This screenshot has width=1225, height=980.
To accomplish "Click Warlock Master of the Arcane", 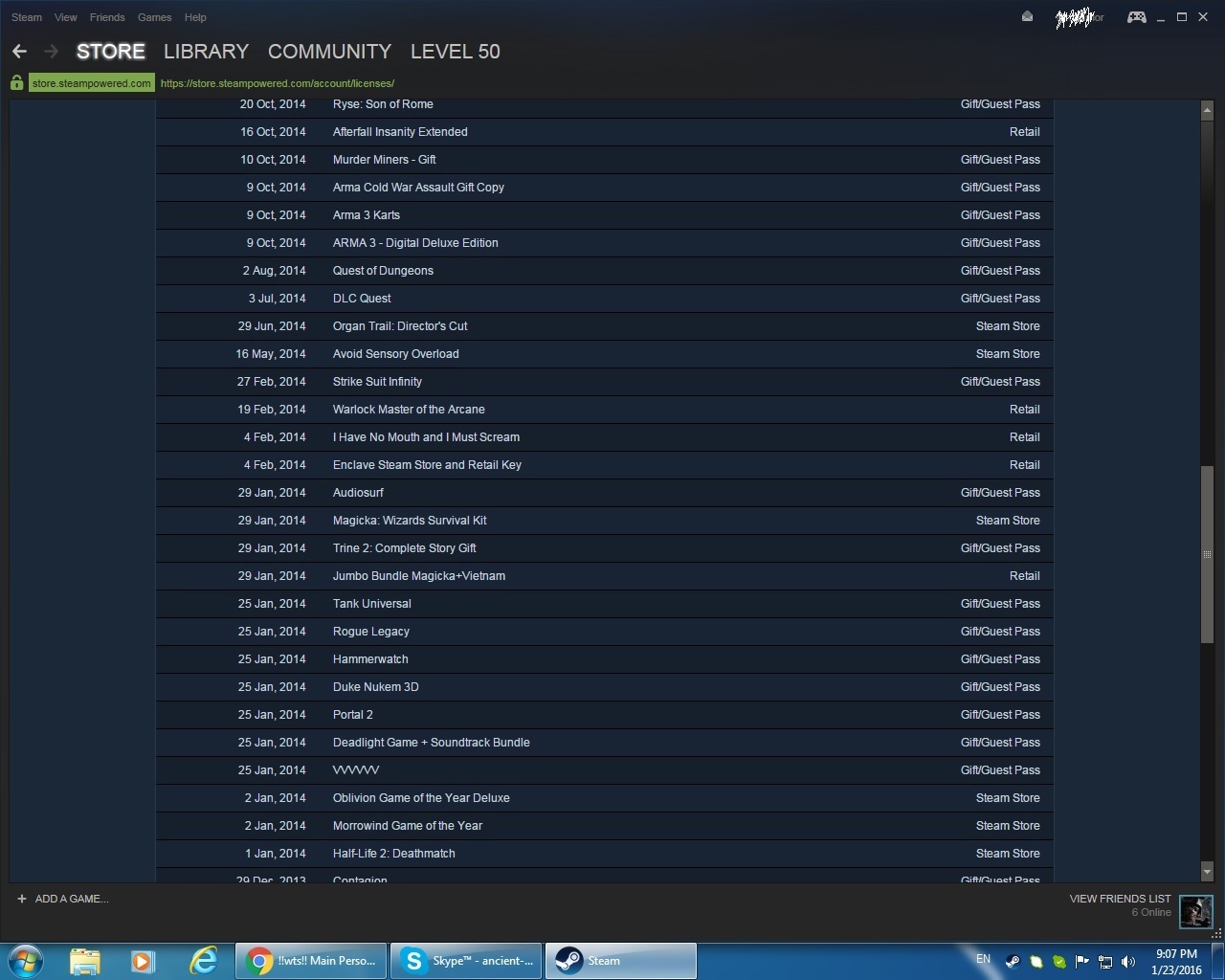I will click(x=605, y=410).
